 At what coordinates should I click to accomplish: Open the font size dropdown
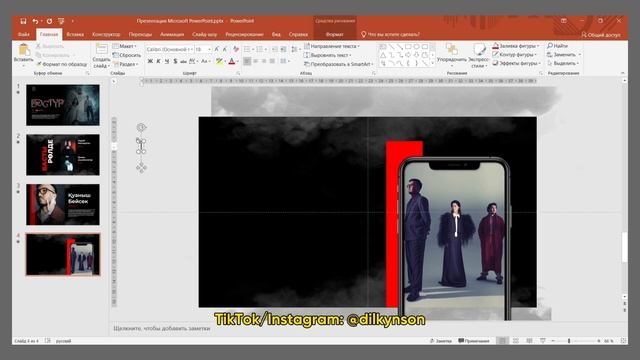coord(209,49)
